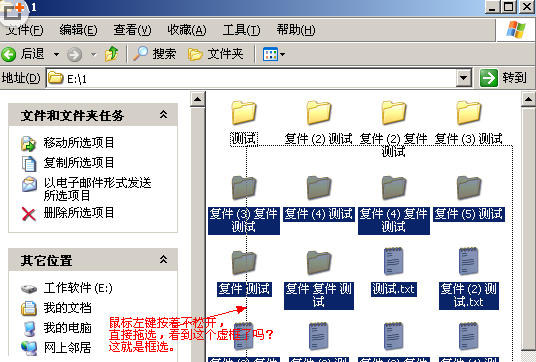Select the 复件 (4) 复件 测试 folder icon

(x=393, y=188)
